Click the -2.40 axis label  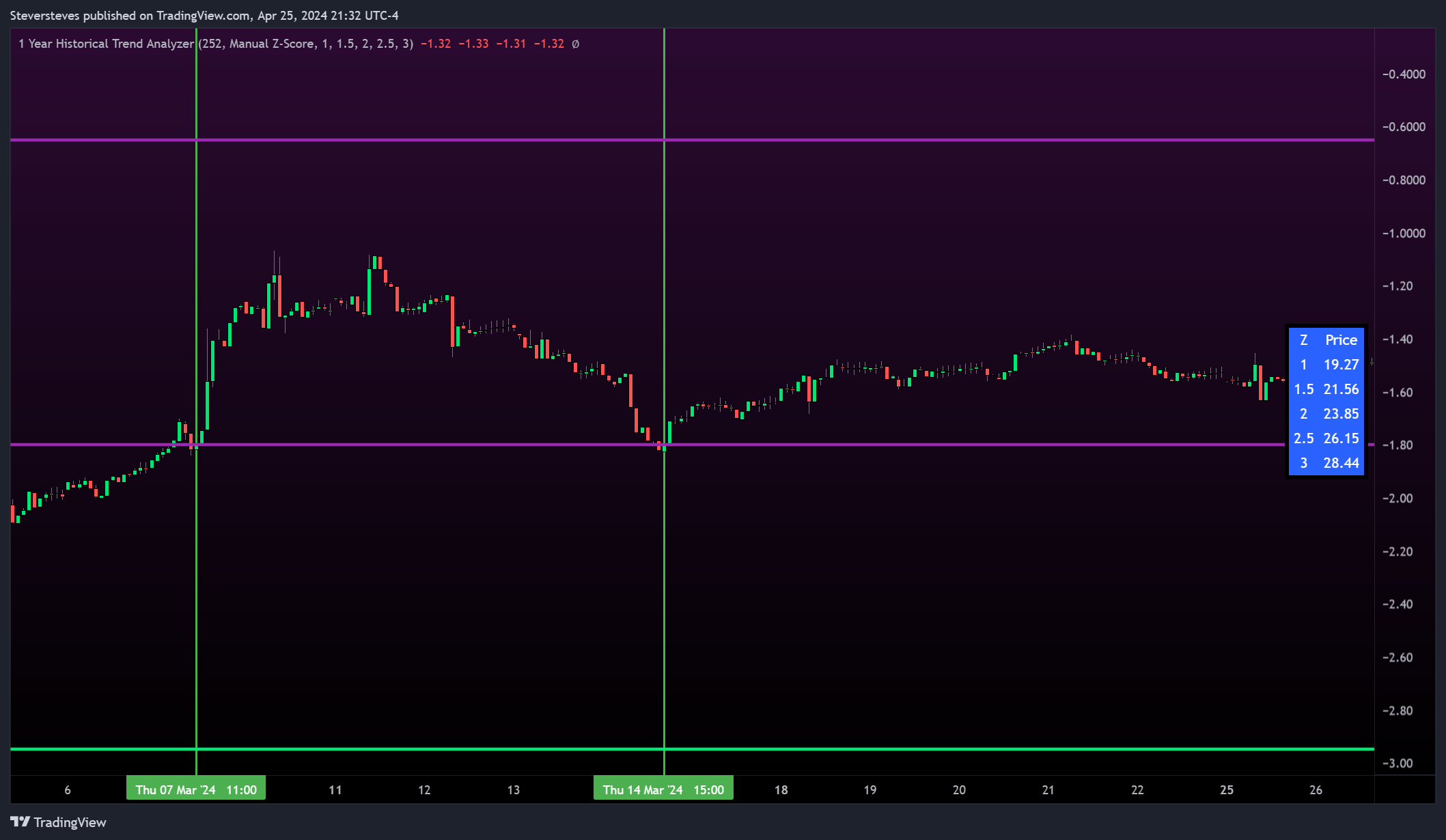(1398, 604)
